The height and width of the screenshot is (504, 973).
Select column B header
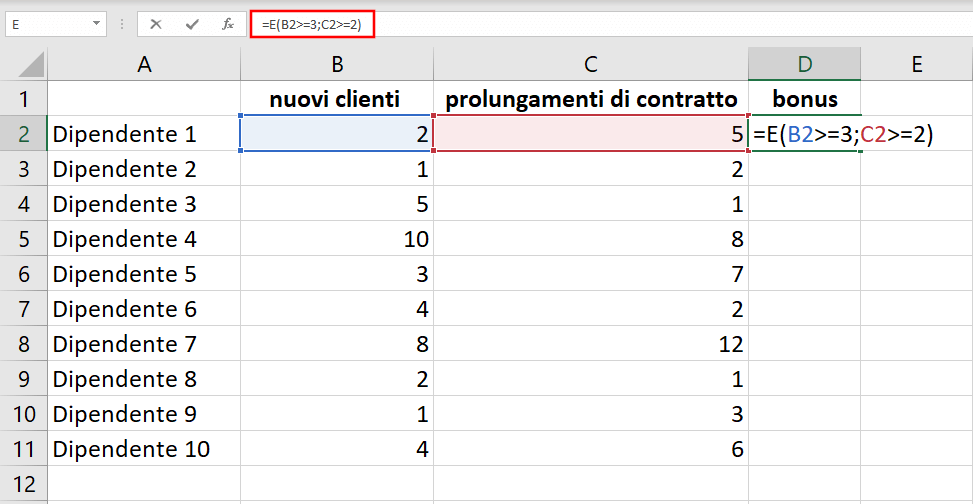337,64
